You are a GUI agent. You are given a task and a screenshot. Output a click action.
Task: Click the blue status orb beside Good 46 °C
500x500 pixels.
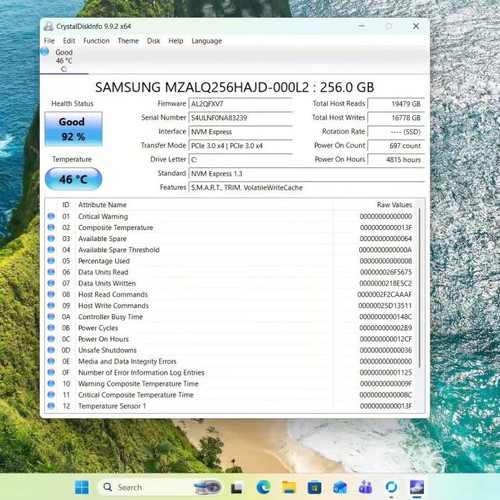45,52
